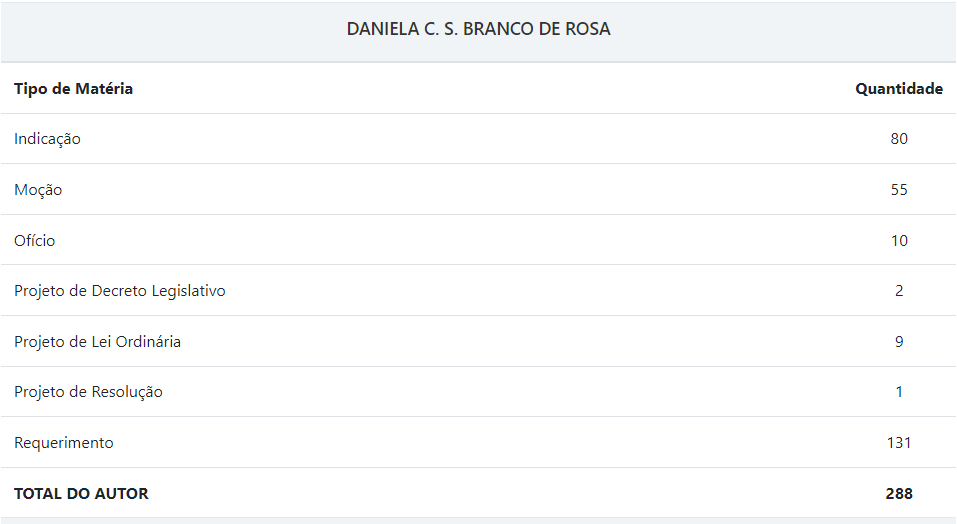Screen dimensions: 957x524
Task: Click the total value 288
Action: [898, 493]
